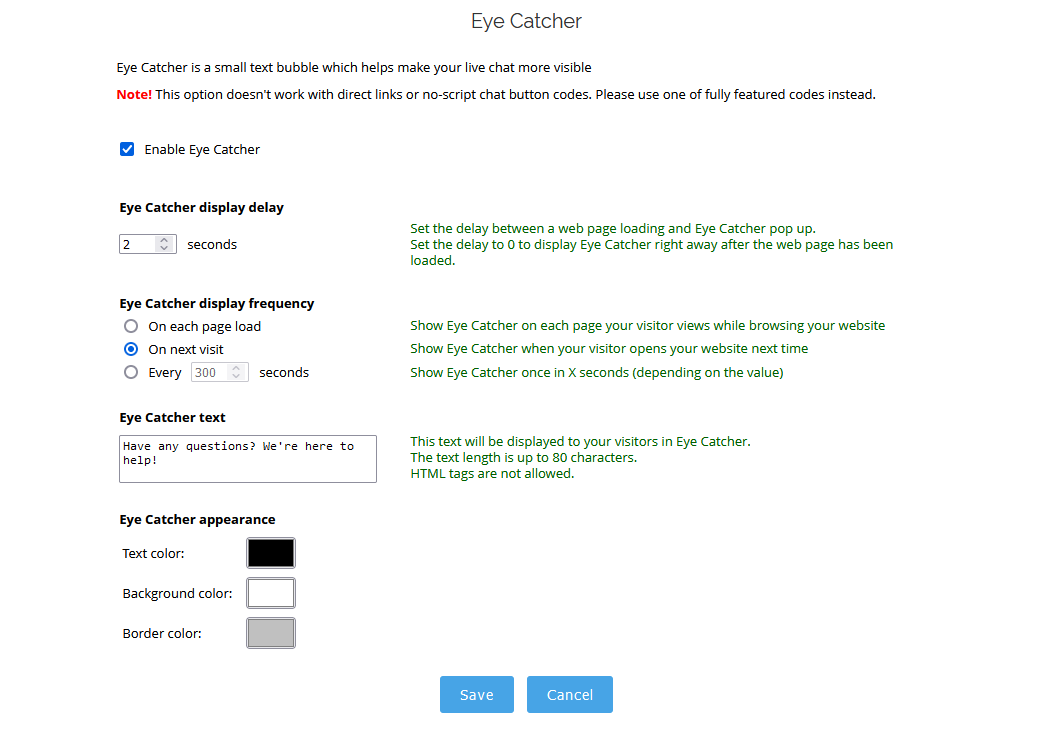1054x736 pixels.
Task: Enable the Eye Catcher feature checkbox
Action: pyautogui.click(x=127, y=148)
